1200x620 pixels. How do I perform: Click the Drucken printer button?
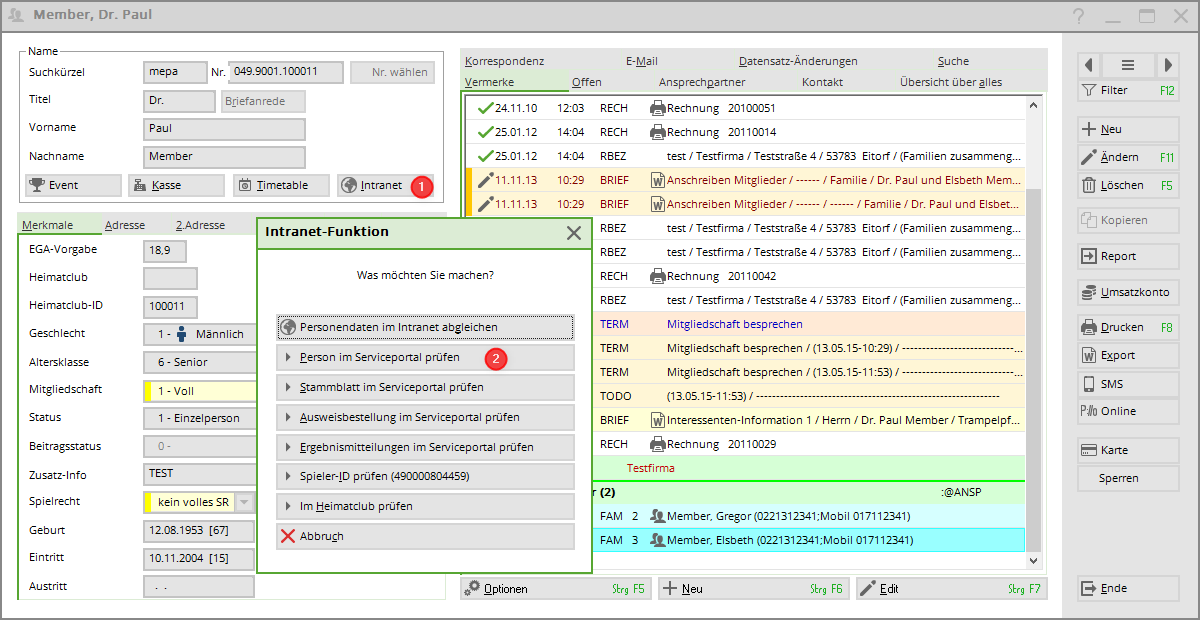click(1127, 327)
